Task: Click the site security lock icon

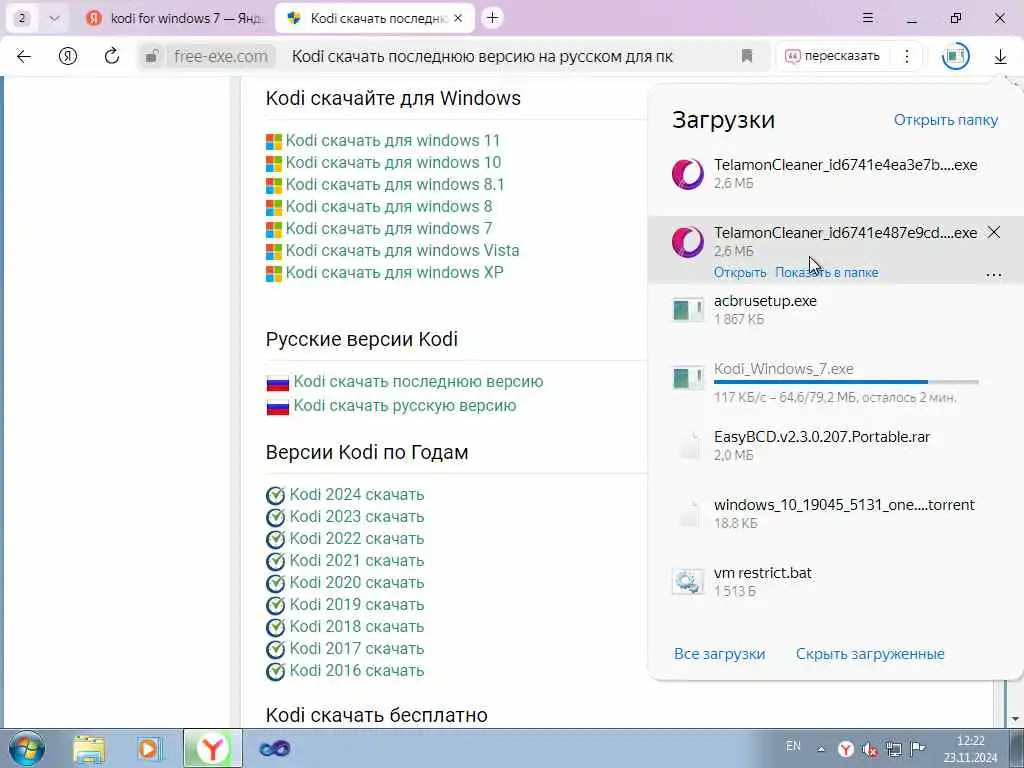Action: point(152,56)
